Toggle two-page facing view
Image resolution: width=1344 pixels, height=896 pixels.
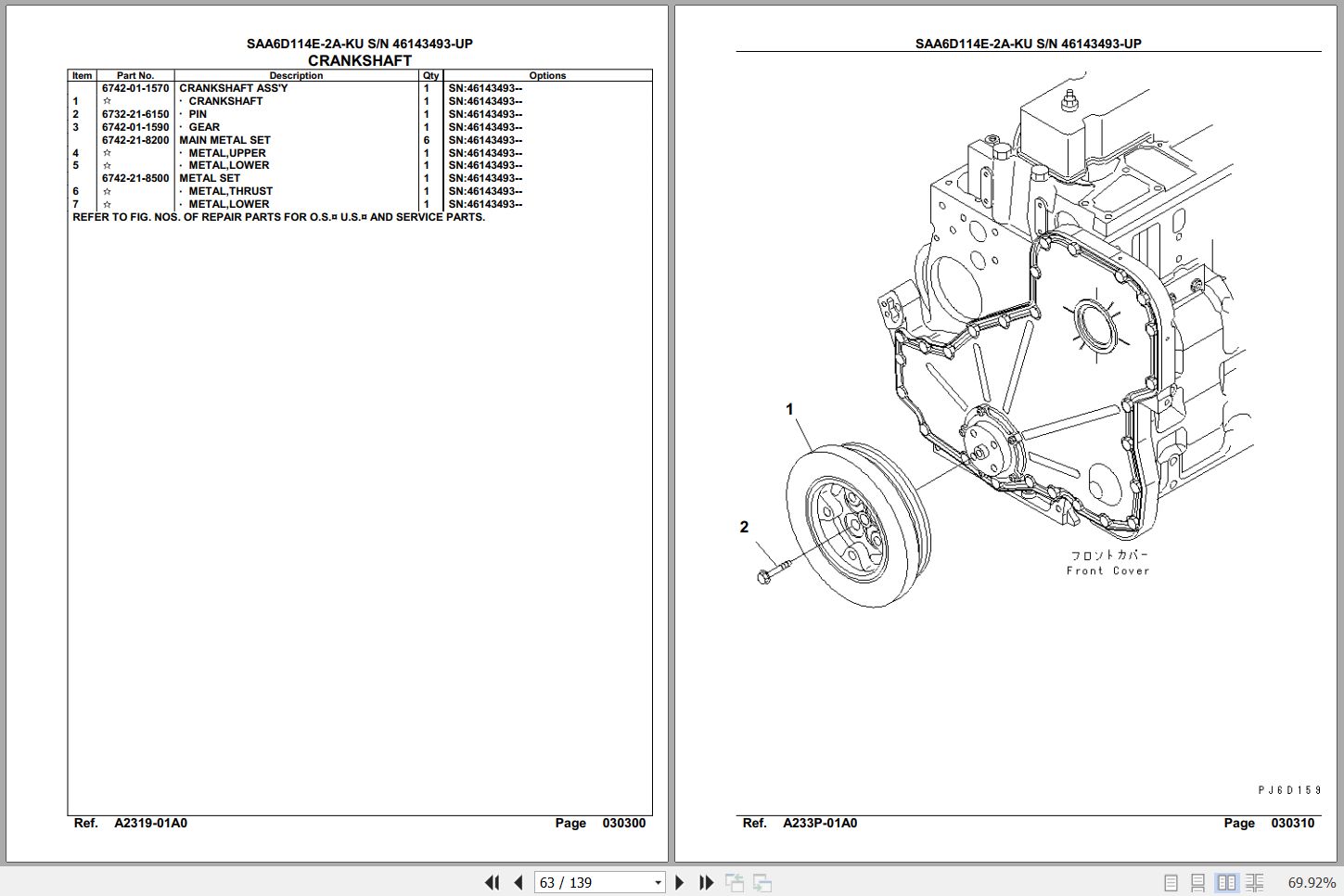tap(1226, 883)
